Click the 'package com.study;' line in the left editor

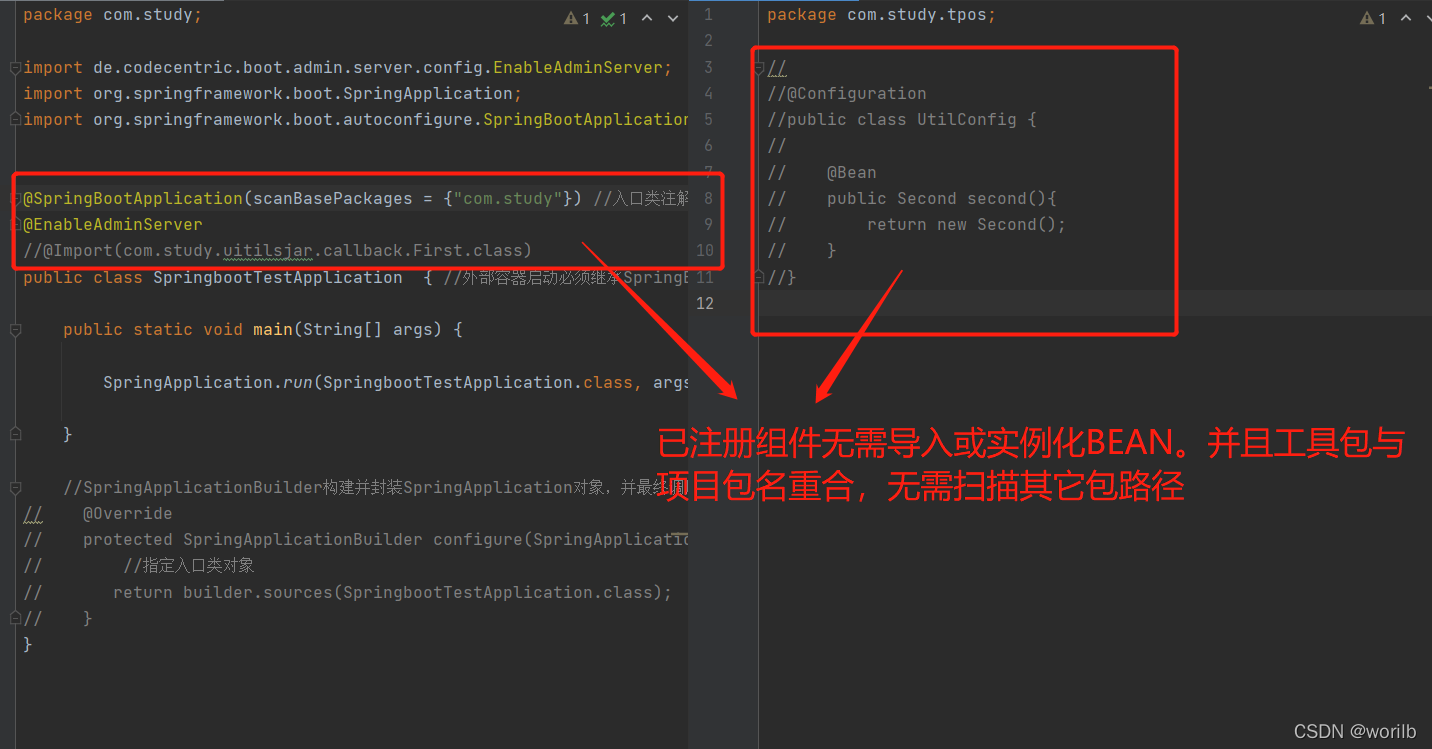click(113, 15)
